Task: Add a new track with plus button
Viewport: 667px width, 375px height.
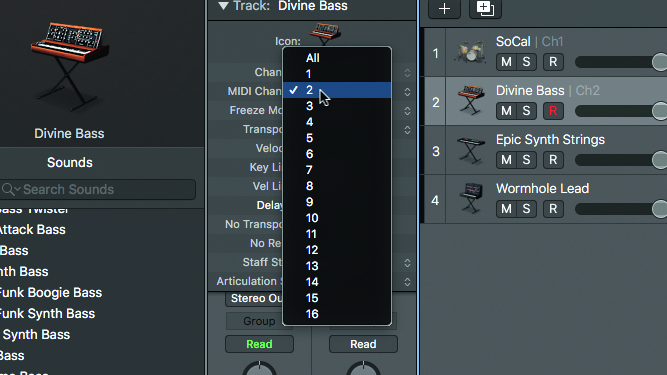Action: tap(444, 9)
